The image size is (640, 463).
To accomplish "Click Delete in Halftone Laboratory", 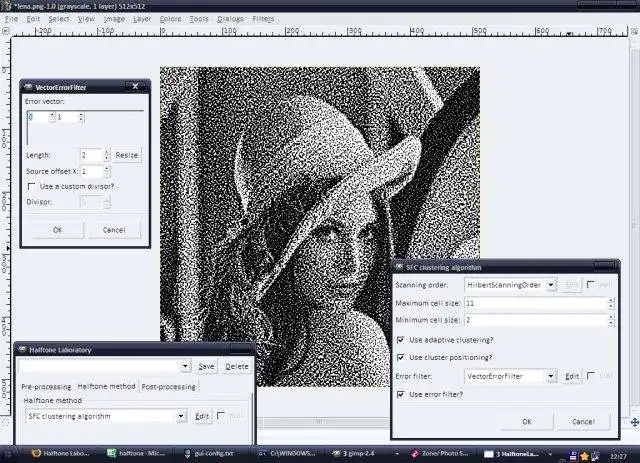I will click(x=237, y=366).
